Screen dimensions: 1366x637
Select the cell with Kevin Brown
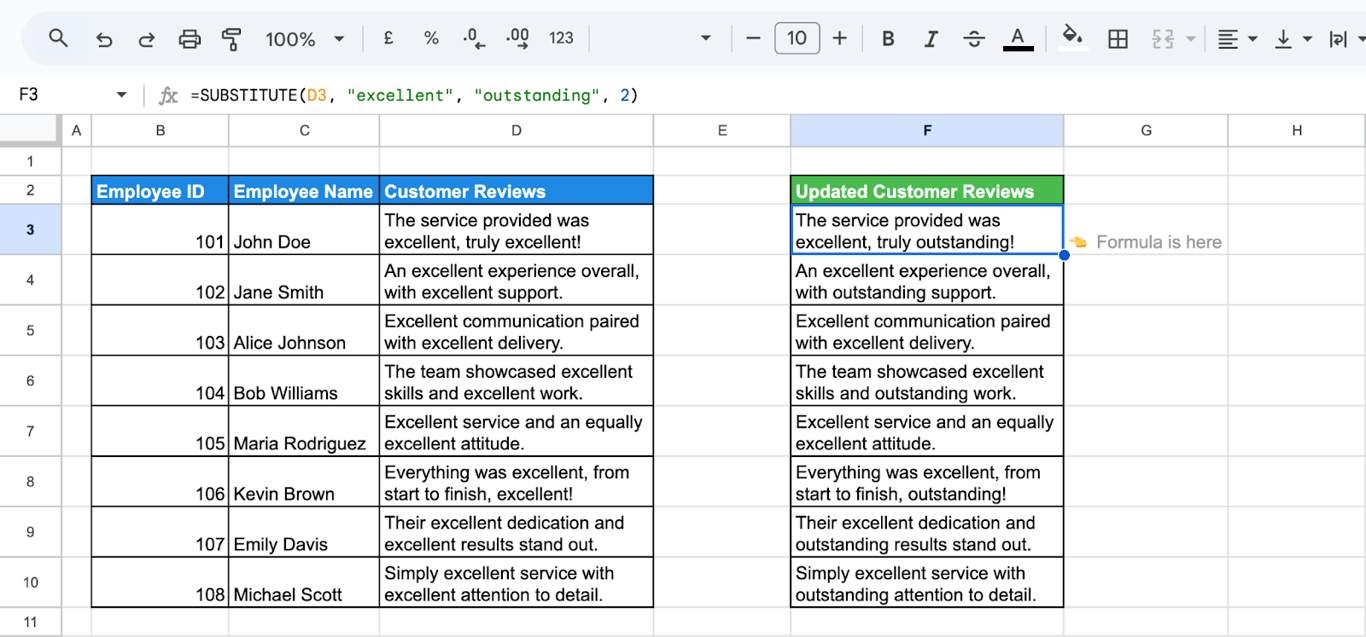click(x=304, y=481)
